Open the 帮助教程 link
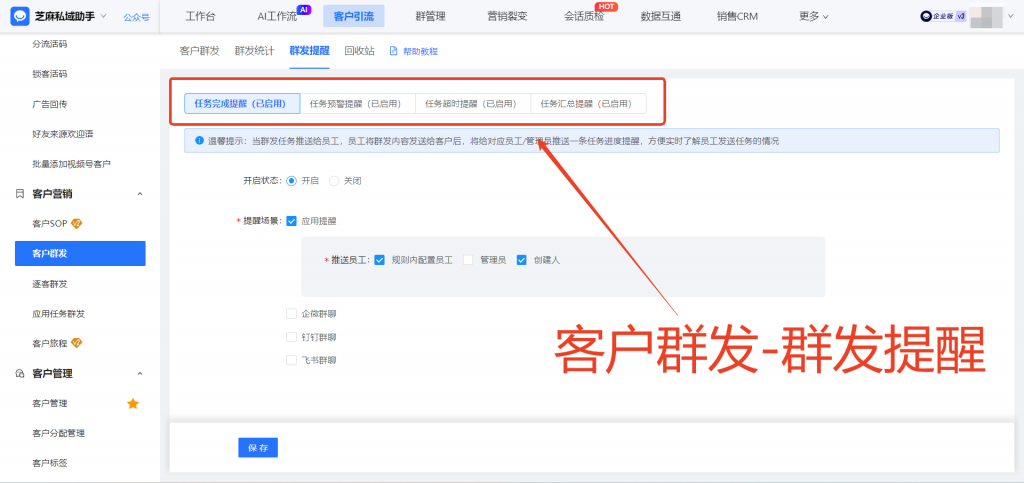This screenshot has width=1024, height=483. 421,51
